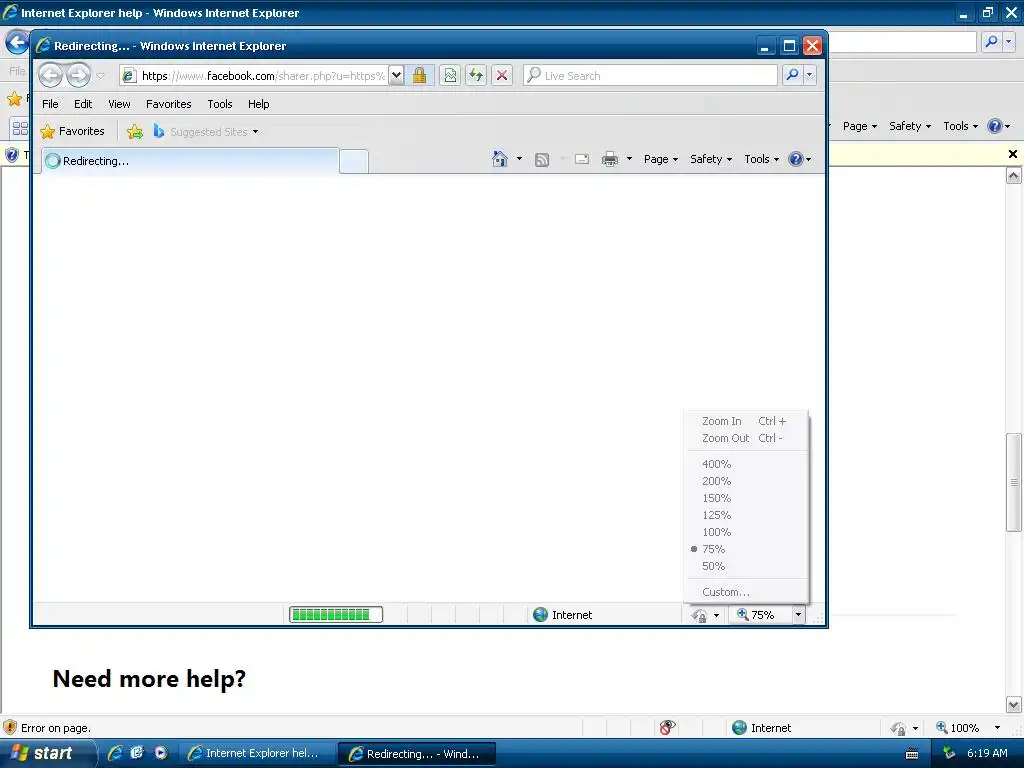Click the Help icon in background window command bar

tap(995, 126)
